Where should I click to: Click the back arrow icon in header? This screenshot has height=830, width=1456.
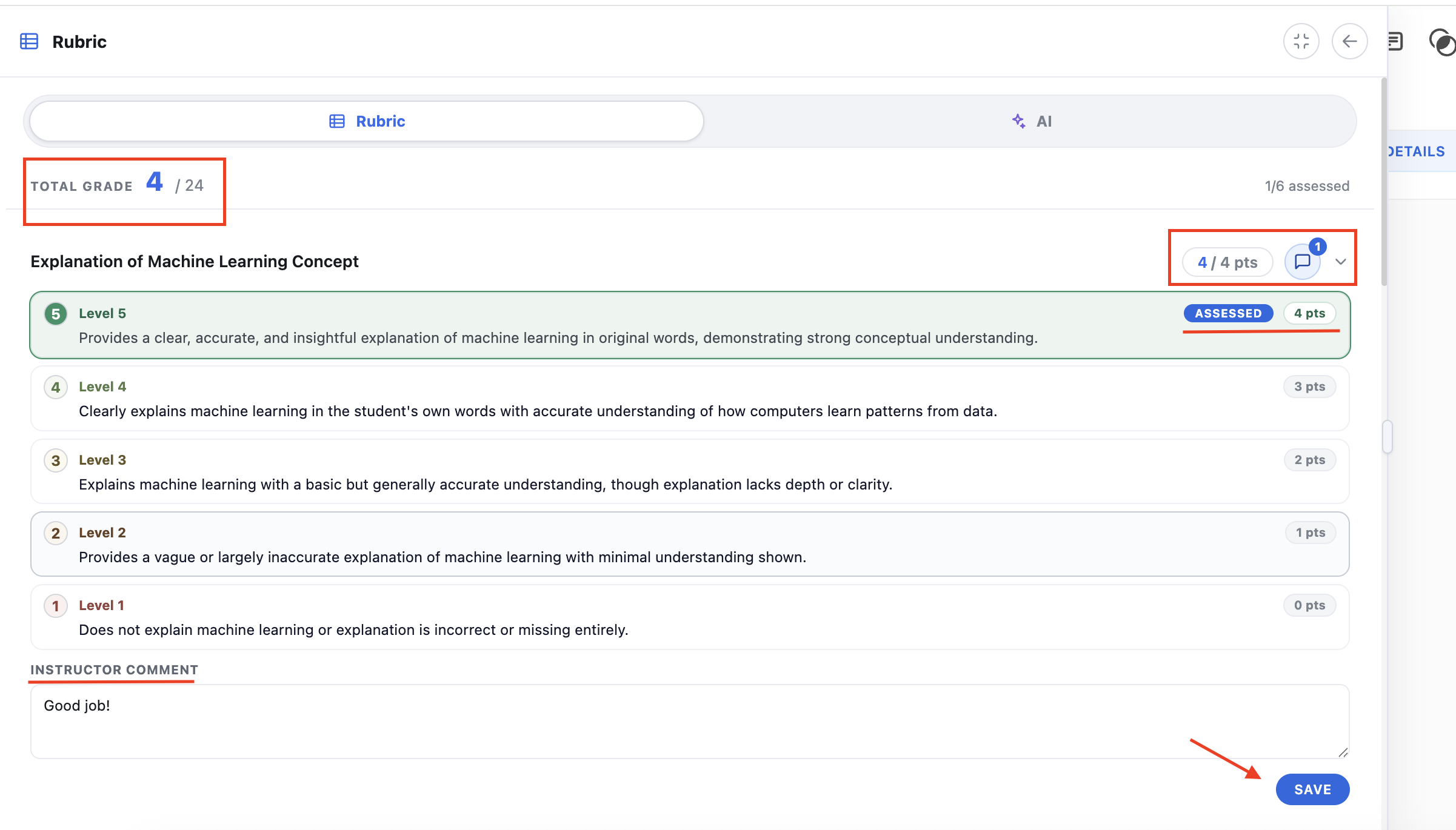[x=1349, y=41]
